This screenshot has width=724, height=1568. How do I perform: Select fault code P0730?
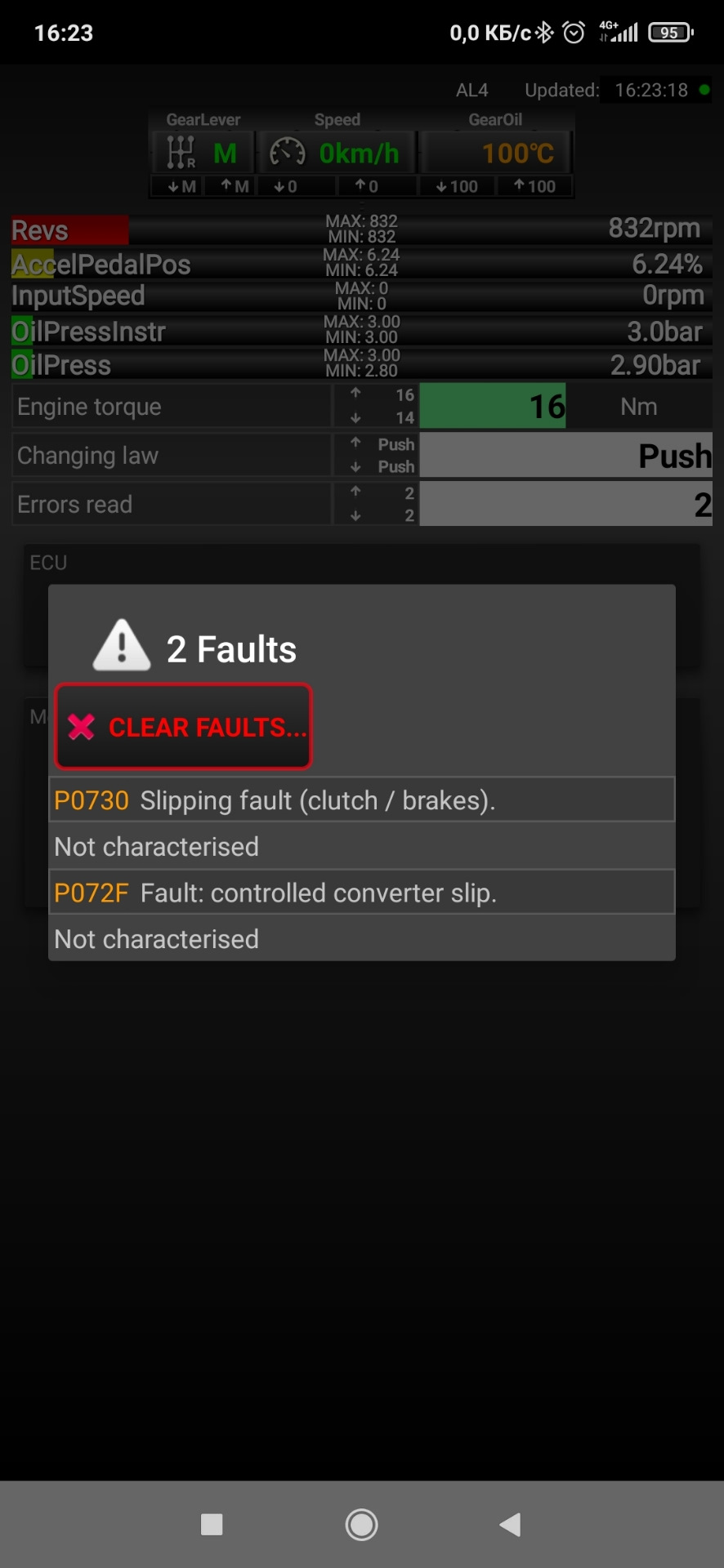click(x=91, y=800)
